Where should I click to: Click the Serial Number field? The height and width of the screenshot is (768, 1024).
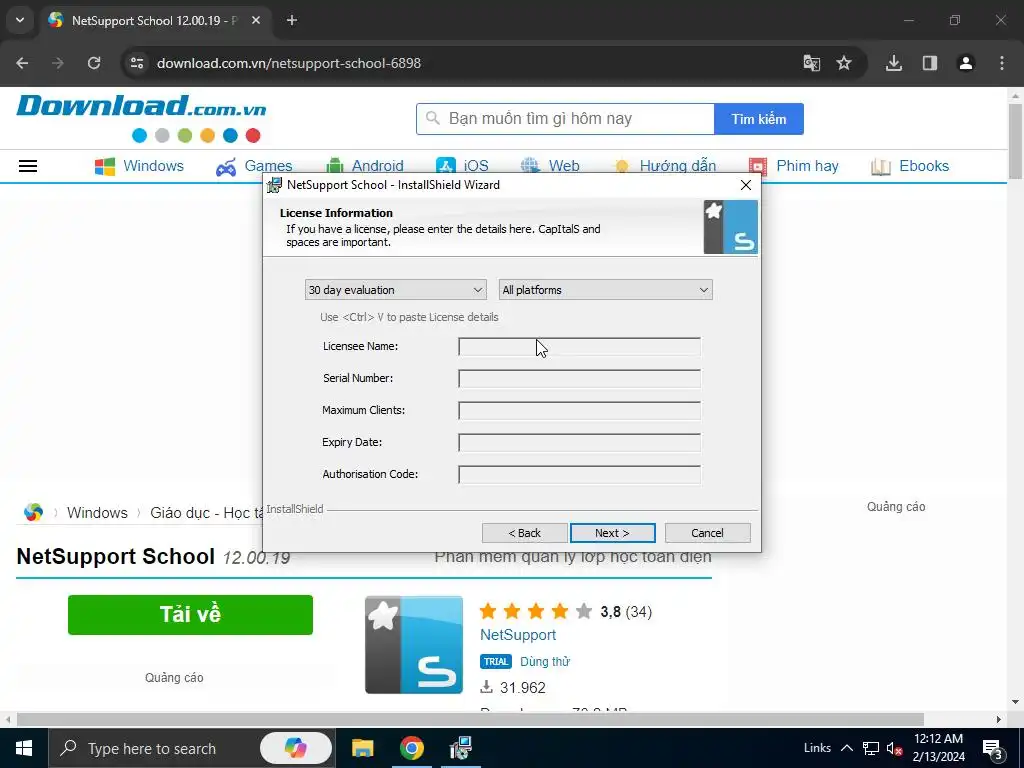579,379
